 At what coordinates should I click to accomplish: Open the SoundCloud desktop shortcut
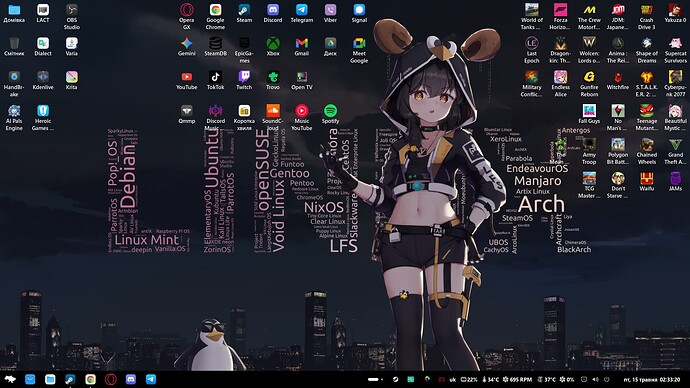click(273, 117)
